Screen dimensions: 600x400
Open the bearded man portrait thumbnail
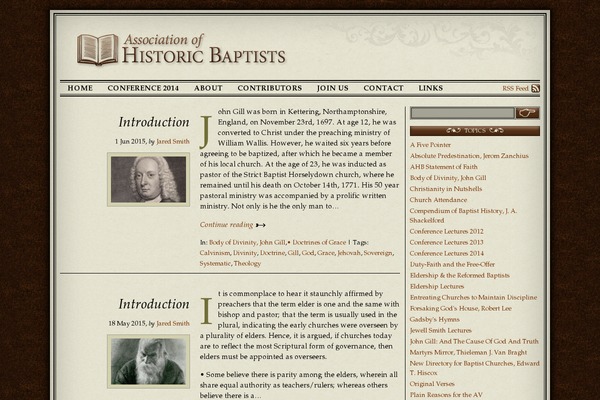click(x=148, y=361)
